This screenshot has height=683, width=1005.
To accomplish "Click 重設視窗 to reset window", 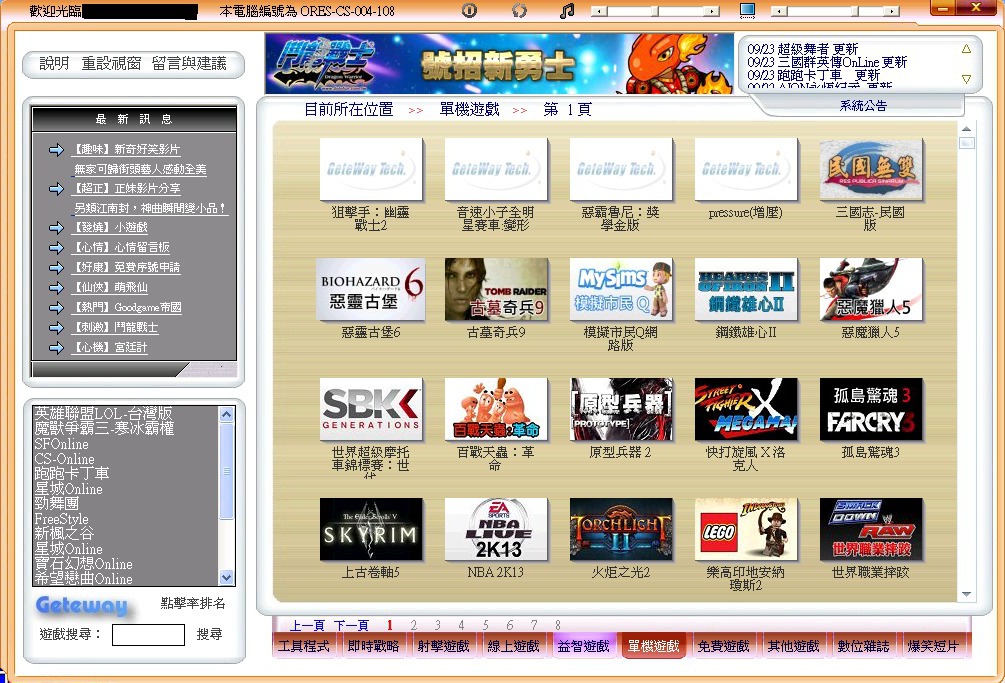I will pyautogui.click(x=111, y=63).
